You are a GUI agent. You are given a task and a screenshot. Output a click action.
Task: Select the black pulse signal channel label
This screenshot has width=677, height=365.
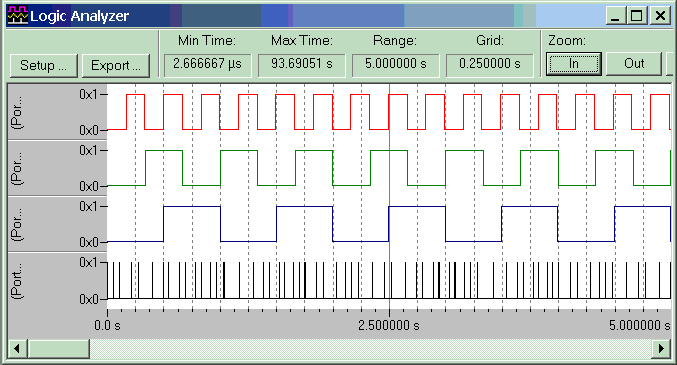pos(18,281)
